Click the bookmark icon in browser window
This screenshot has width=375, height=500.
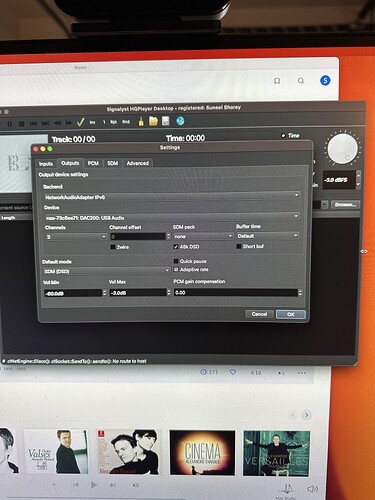(x=277, y=81)
